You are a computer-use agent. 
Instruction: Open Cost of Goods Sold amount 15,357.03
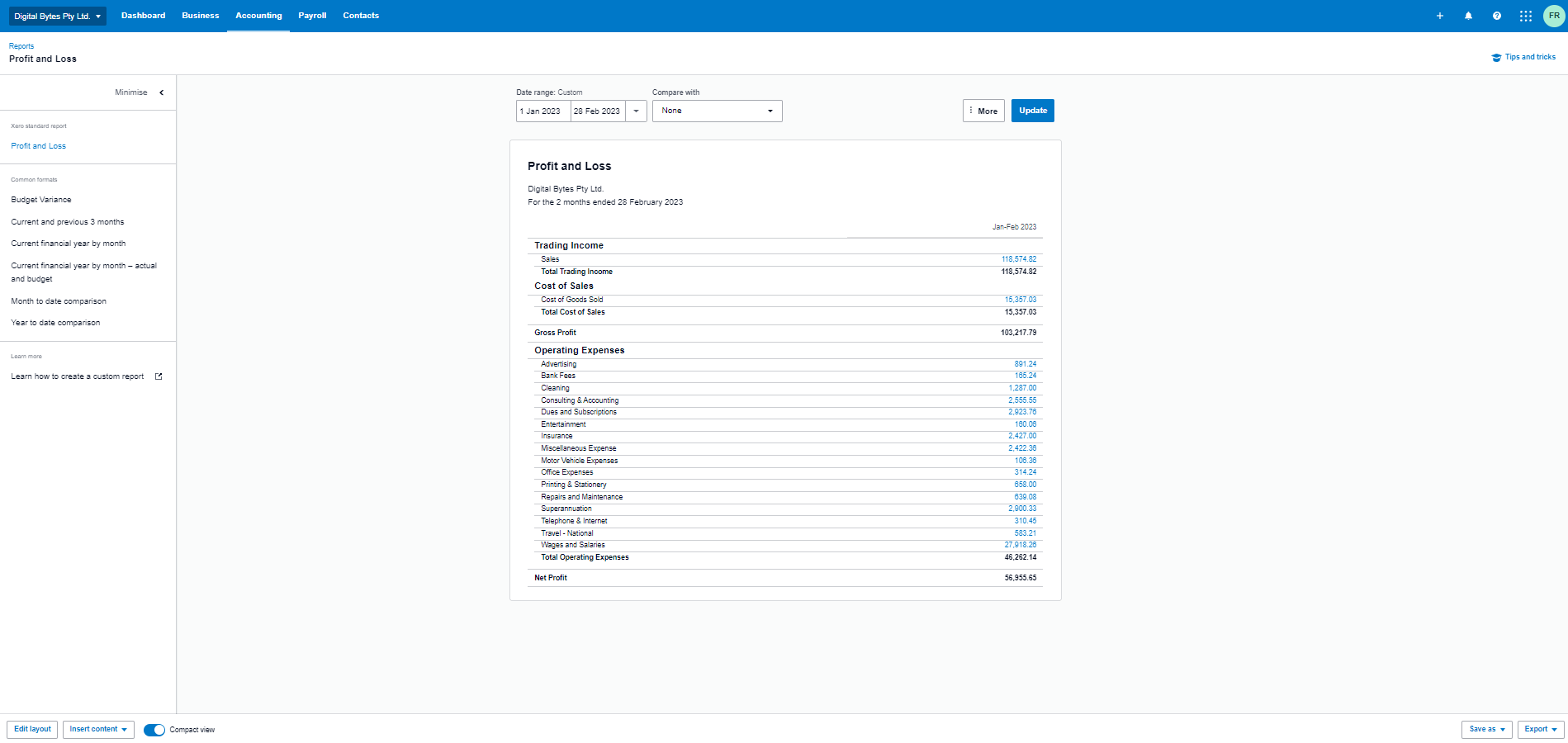click(x=1021, y=300)
